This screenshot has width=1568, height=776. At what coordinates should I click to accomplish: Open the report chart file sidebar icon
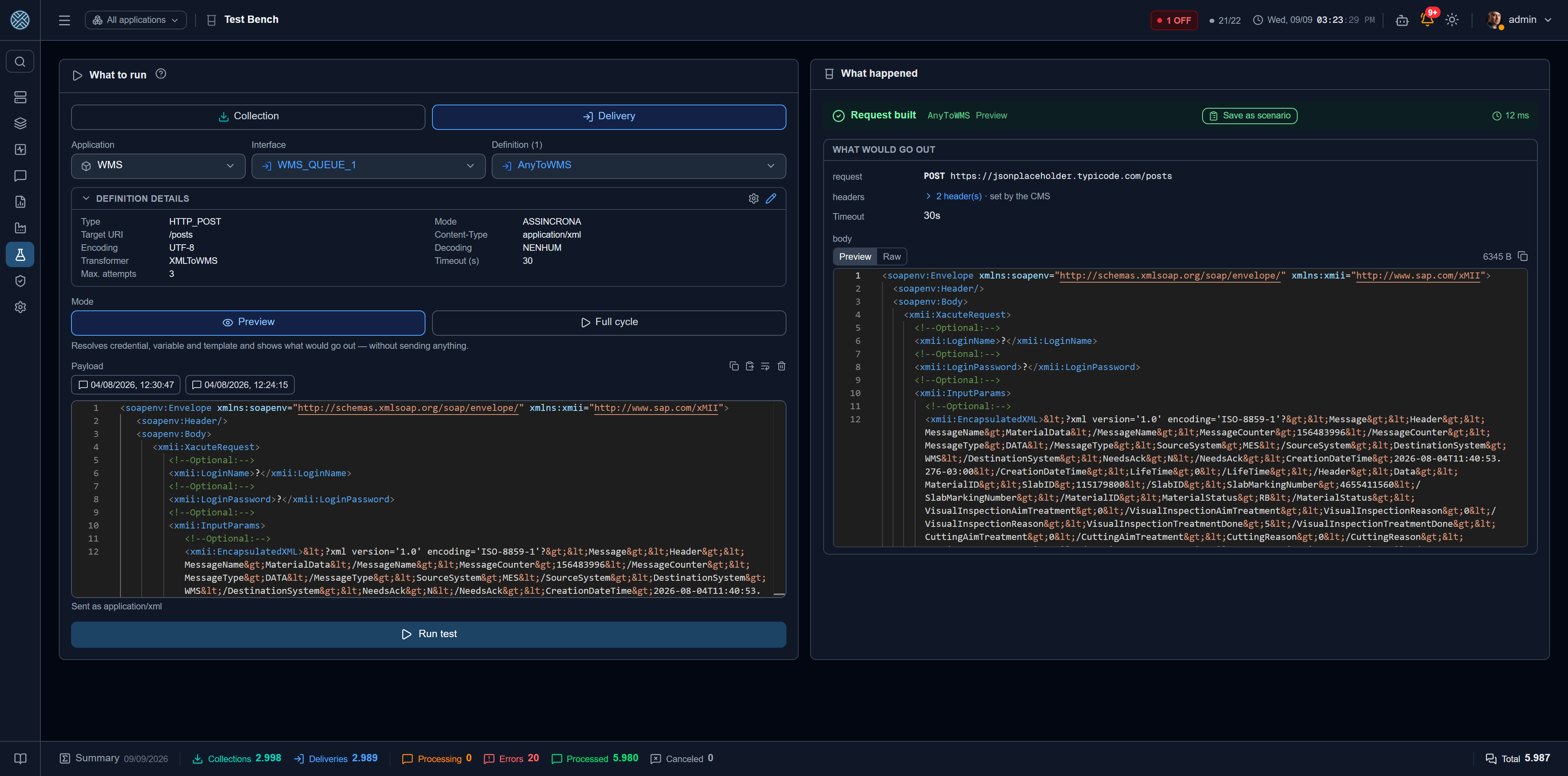tap(20, 202)
